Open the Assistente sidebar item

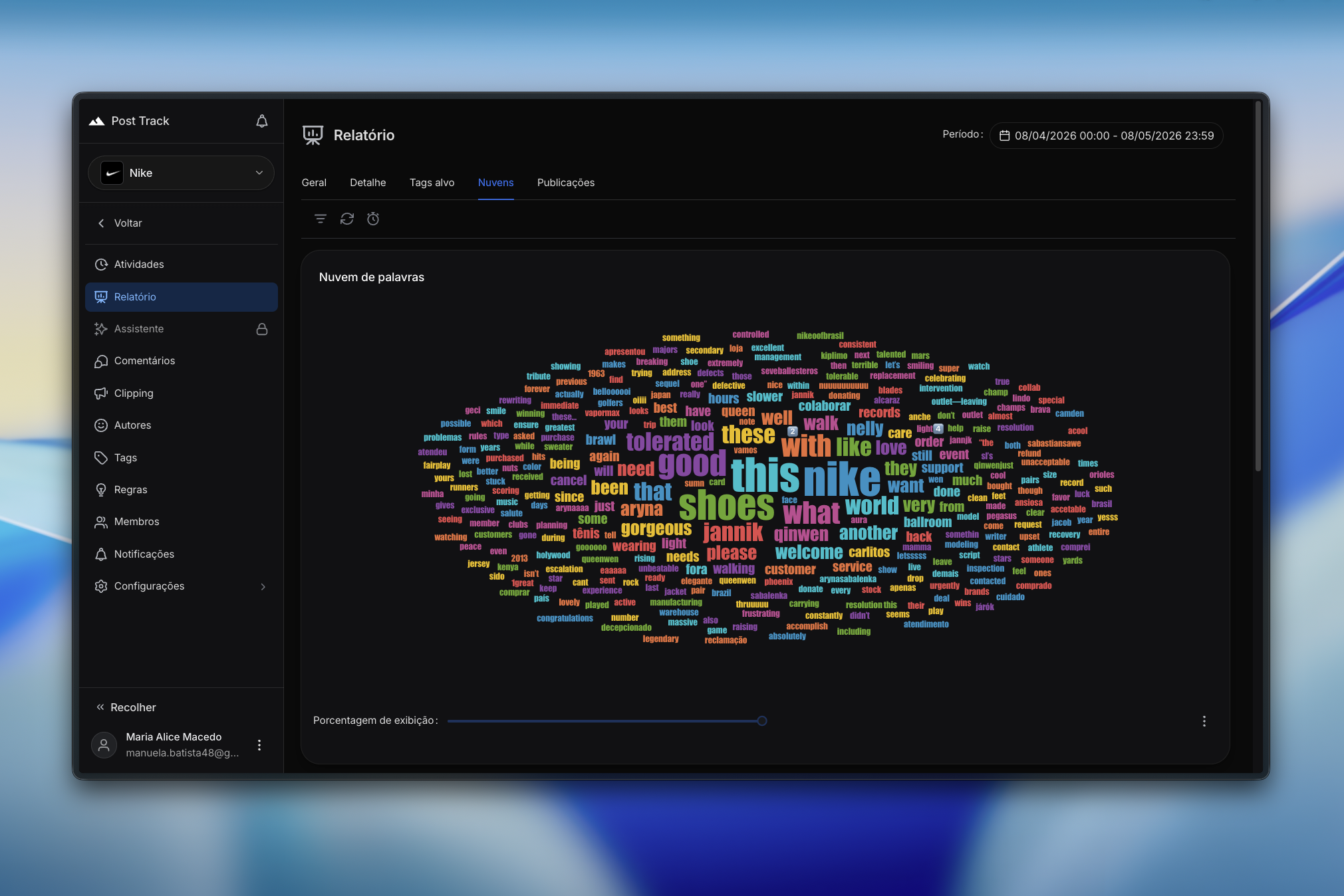click(x=181, y=329)
